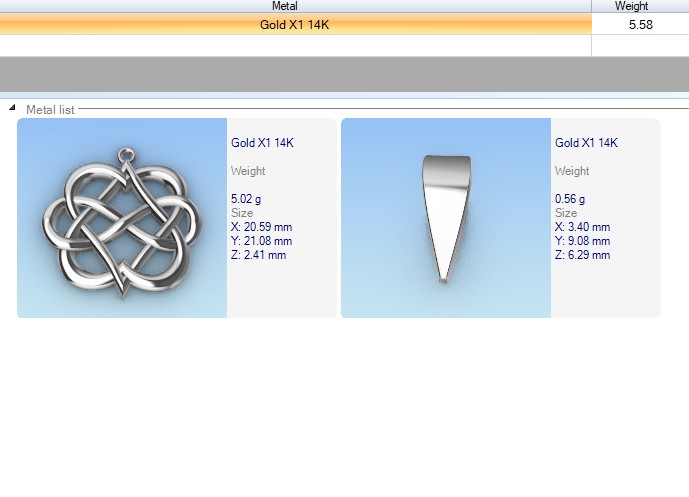The image size is (689, 497).
Task: Click the 5.02 g weight value
Action: pos(246,199)
